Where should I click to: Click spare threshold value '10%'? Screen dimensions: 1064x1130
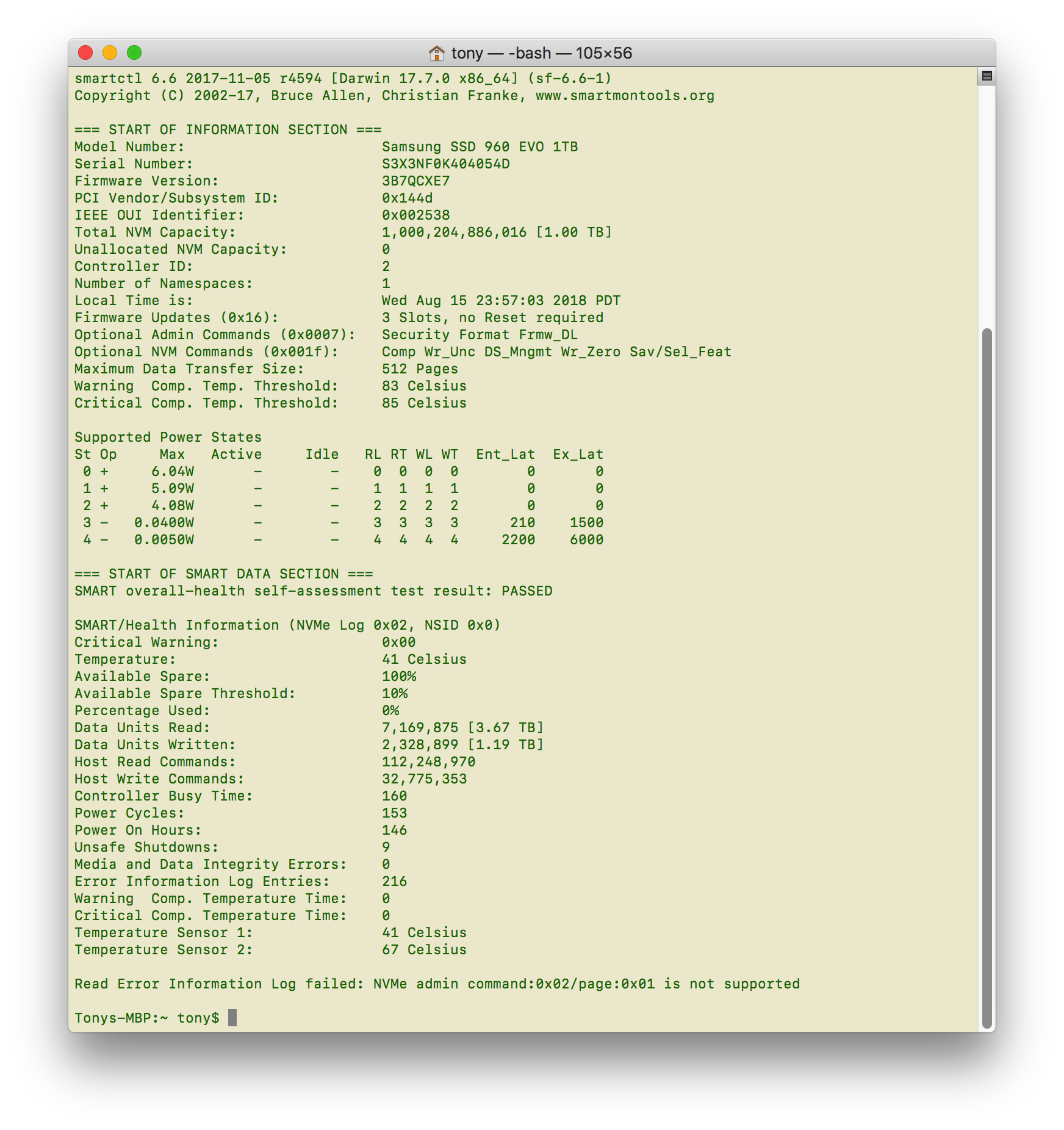[x=395, y=694]
